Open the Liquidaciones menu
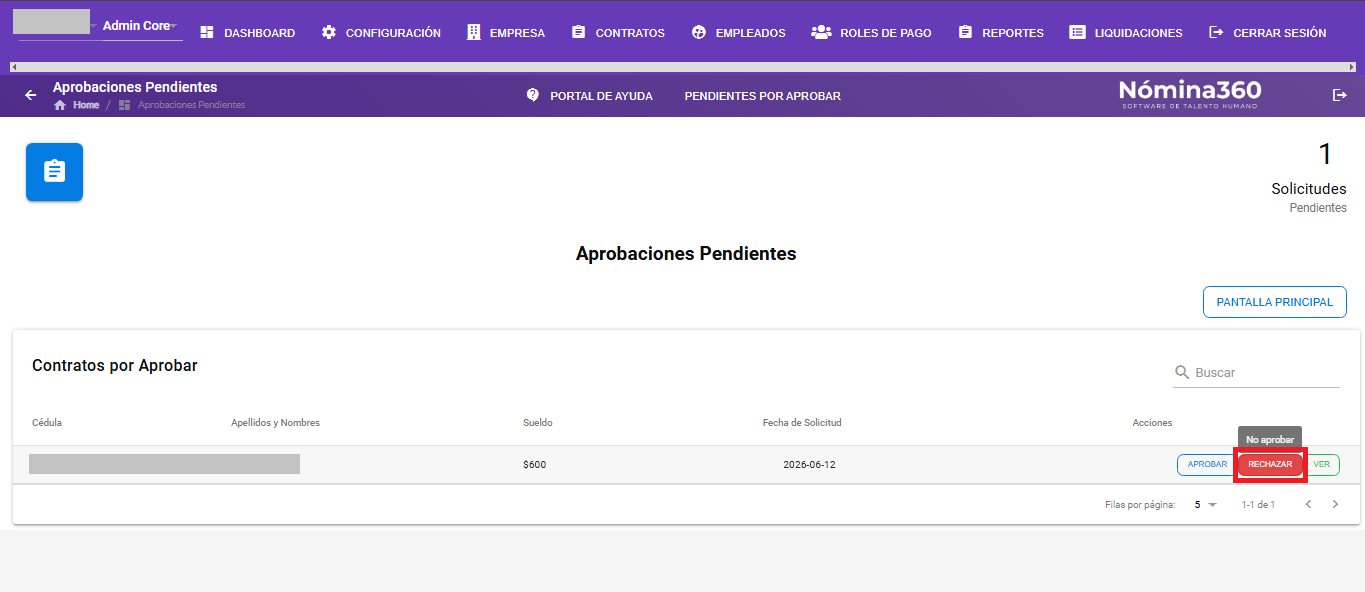 (x=1125, y=33)
